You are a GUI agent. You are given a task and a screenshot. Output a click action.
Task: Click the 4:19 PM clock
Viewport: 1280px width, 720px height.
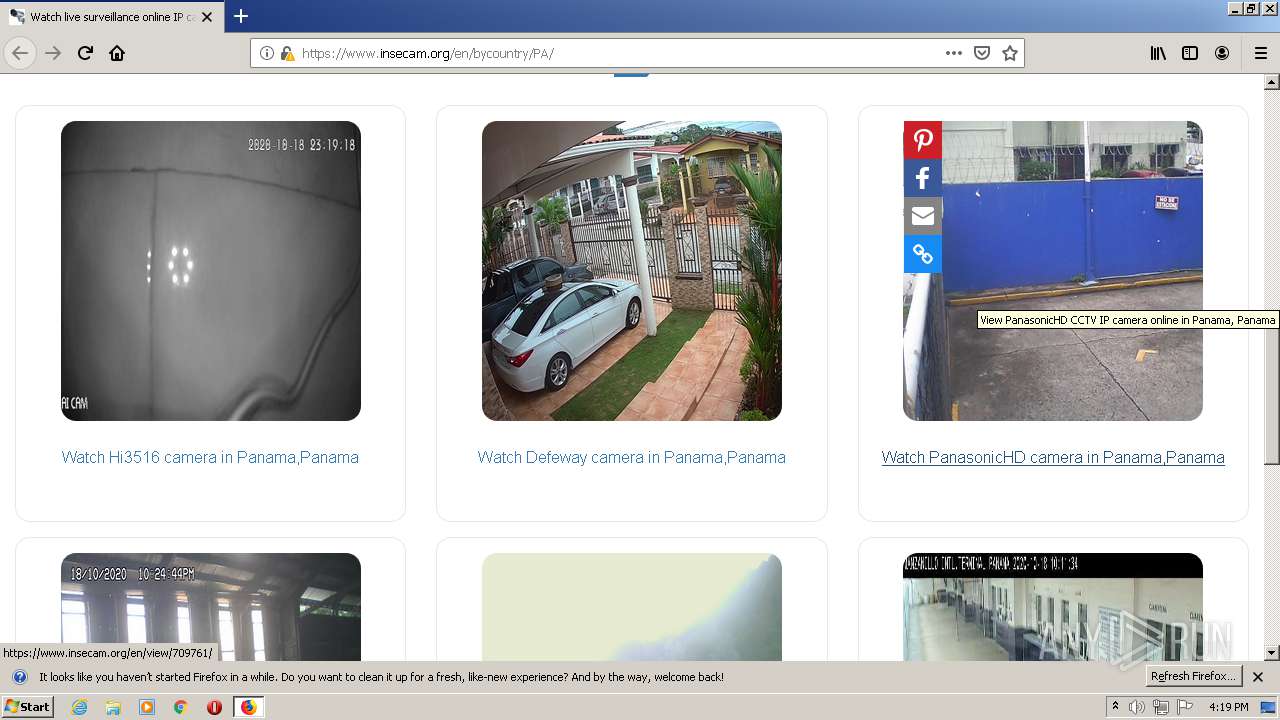pos(1228,707)
